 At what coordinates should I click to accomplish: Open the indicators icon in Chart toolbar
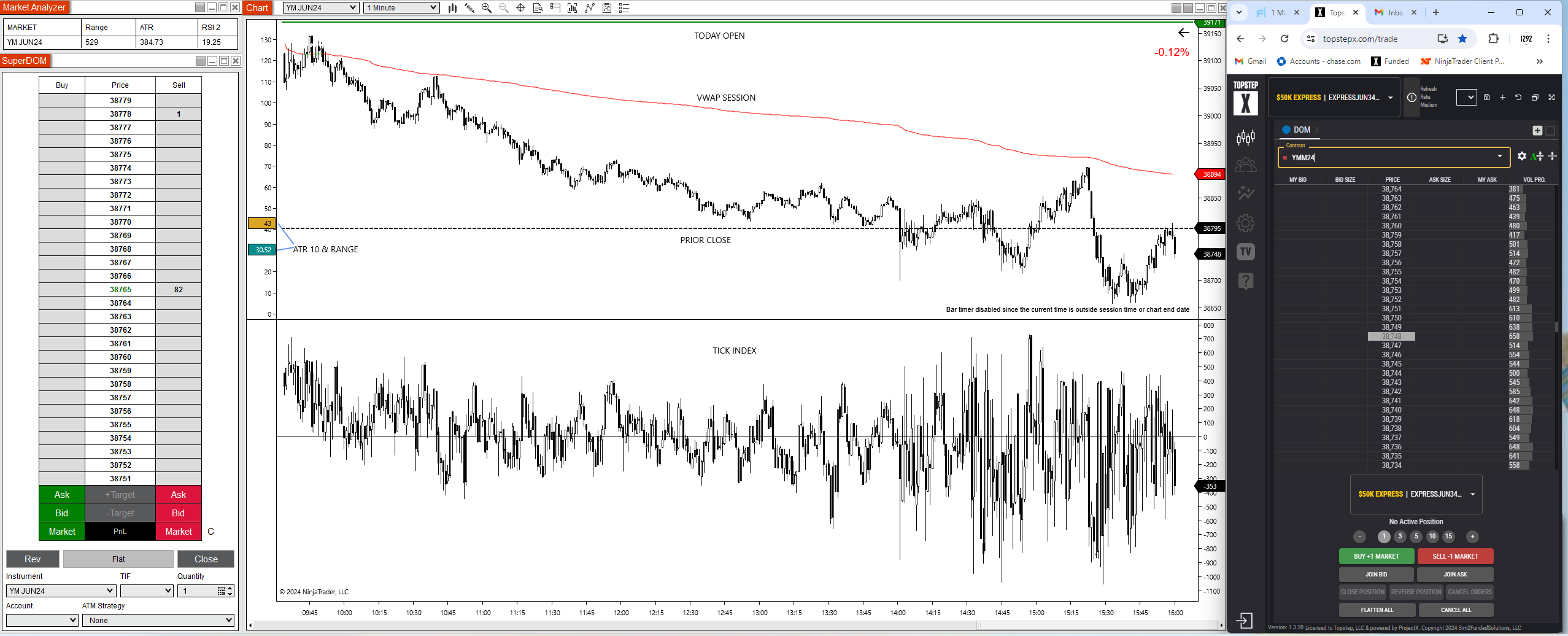[590, 8]
